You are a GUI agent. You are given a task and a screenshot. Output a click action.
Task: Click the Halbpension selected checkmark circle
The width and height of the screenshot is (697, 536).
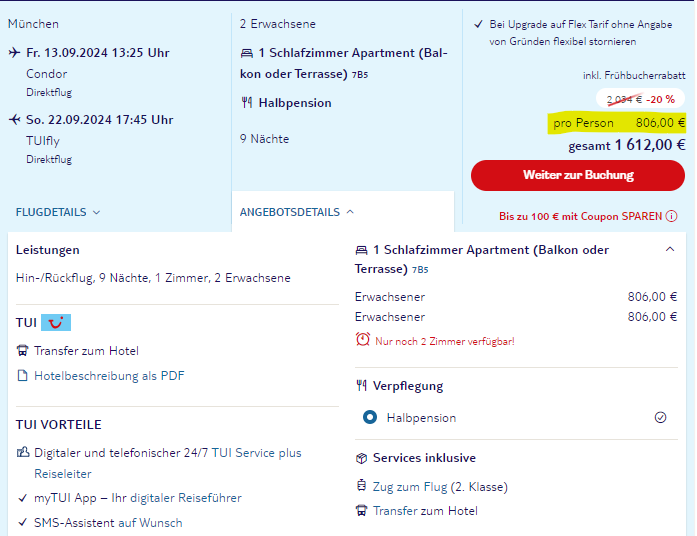[661, 417]
